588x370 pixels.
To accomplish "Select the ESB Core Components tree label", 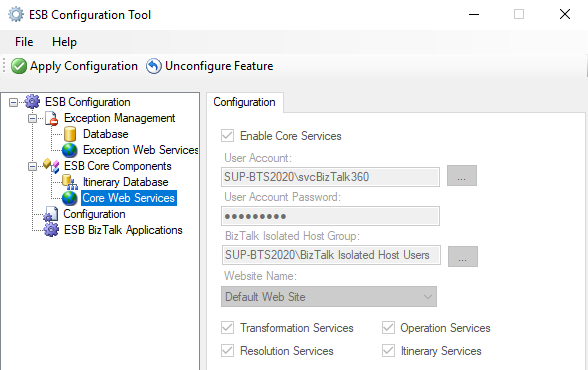I will click(x=118, y=166).
